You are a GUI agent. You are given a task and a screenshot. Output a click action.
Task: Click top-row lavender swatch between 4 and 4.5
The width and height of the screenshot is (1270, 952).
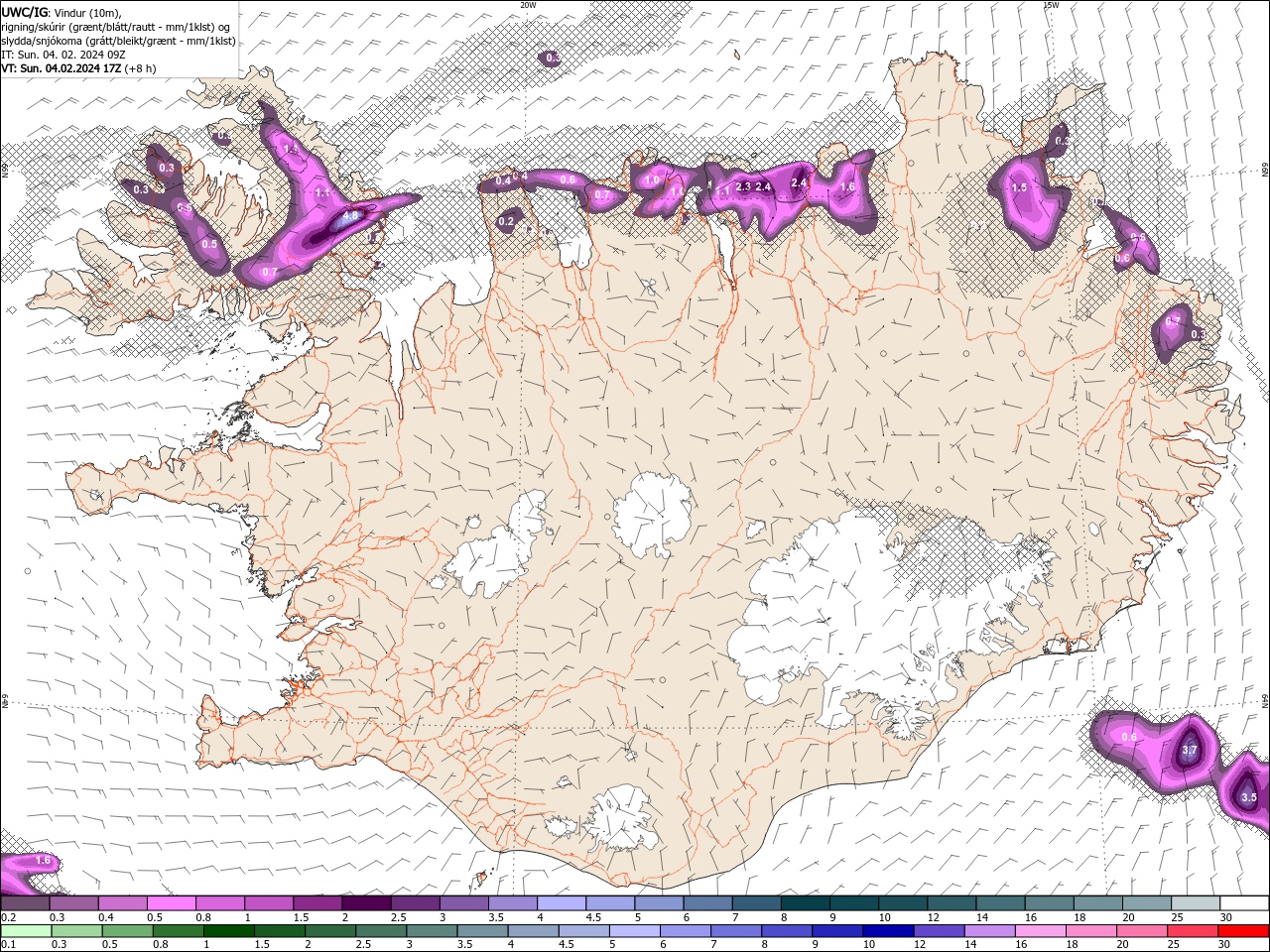pyautogui.click(x=562, y=903)
